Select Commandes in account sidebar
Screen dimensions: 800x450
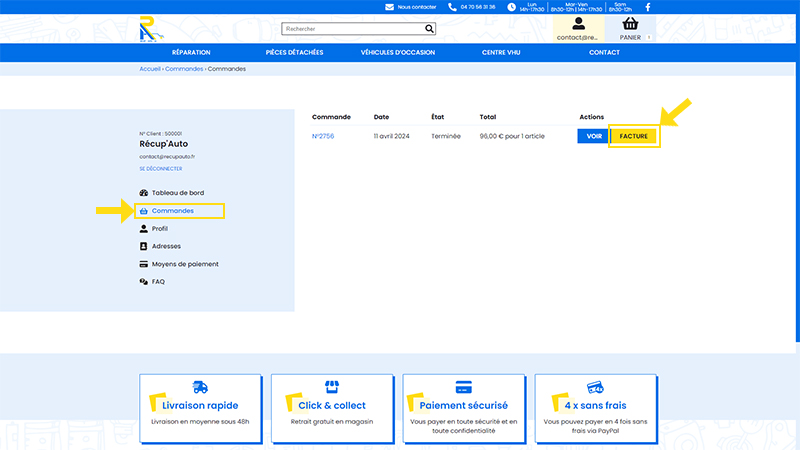pyautogui.click(x=172, y=211)
